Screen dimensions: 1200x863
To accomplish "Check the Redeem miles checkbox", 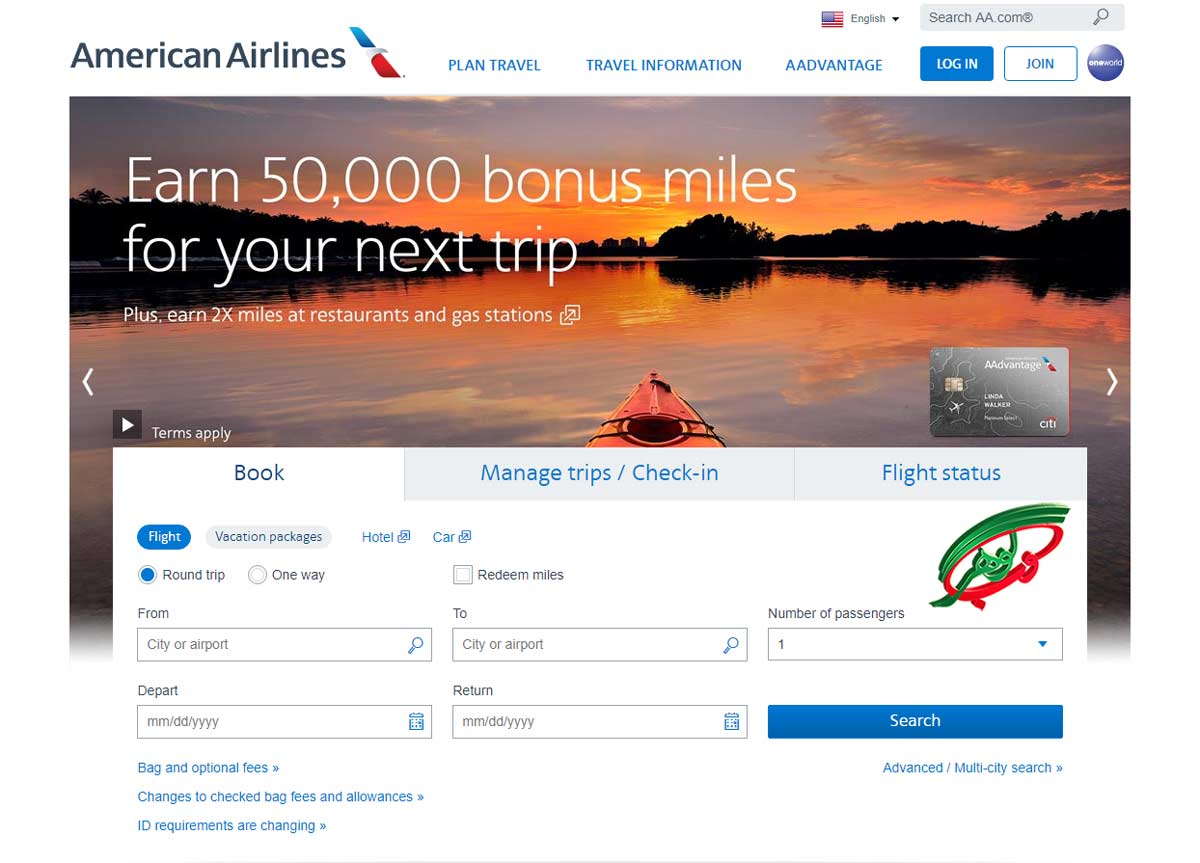I will [x=463, y=575].
